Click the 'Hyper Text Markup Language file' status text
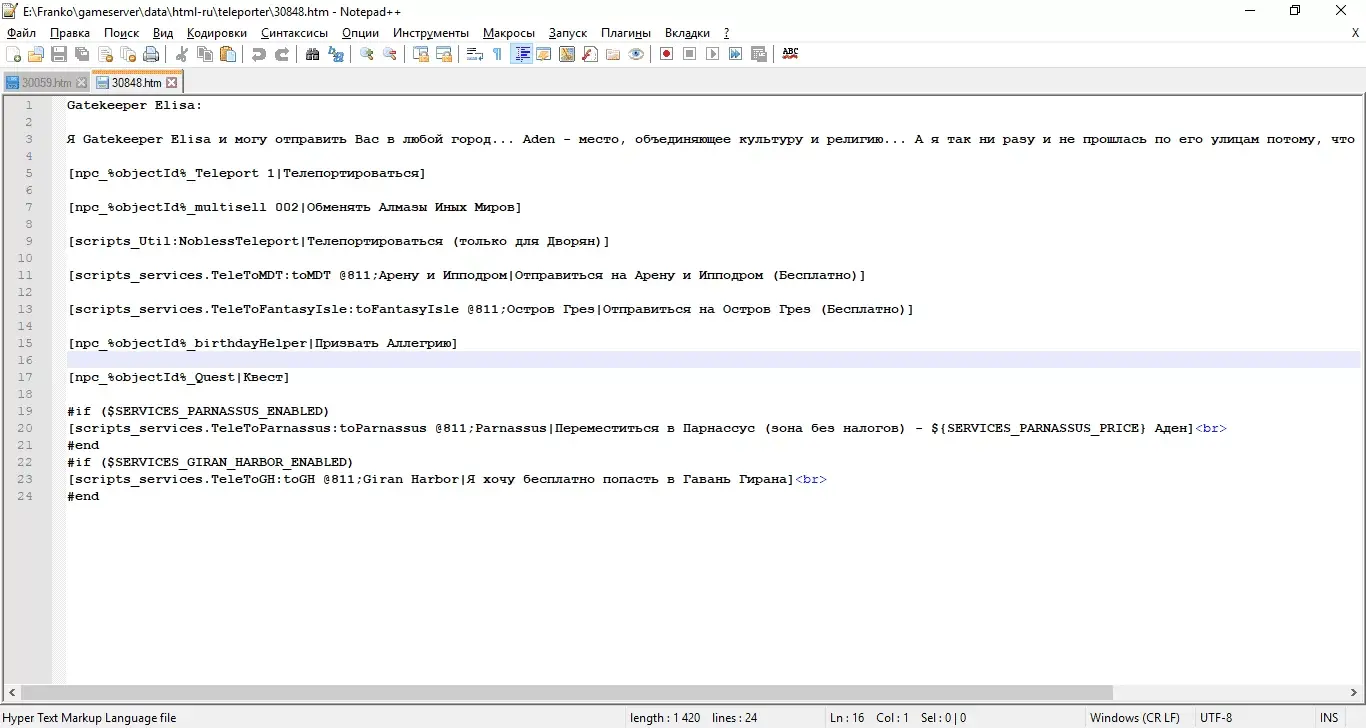 (x=89, y=717)
